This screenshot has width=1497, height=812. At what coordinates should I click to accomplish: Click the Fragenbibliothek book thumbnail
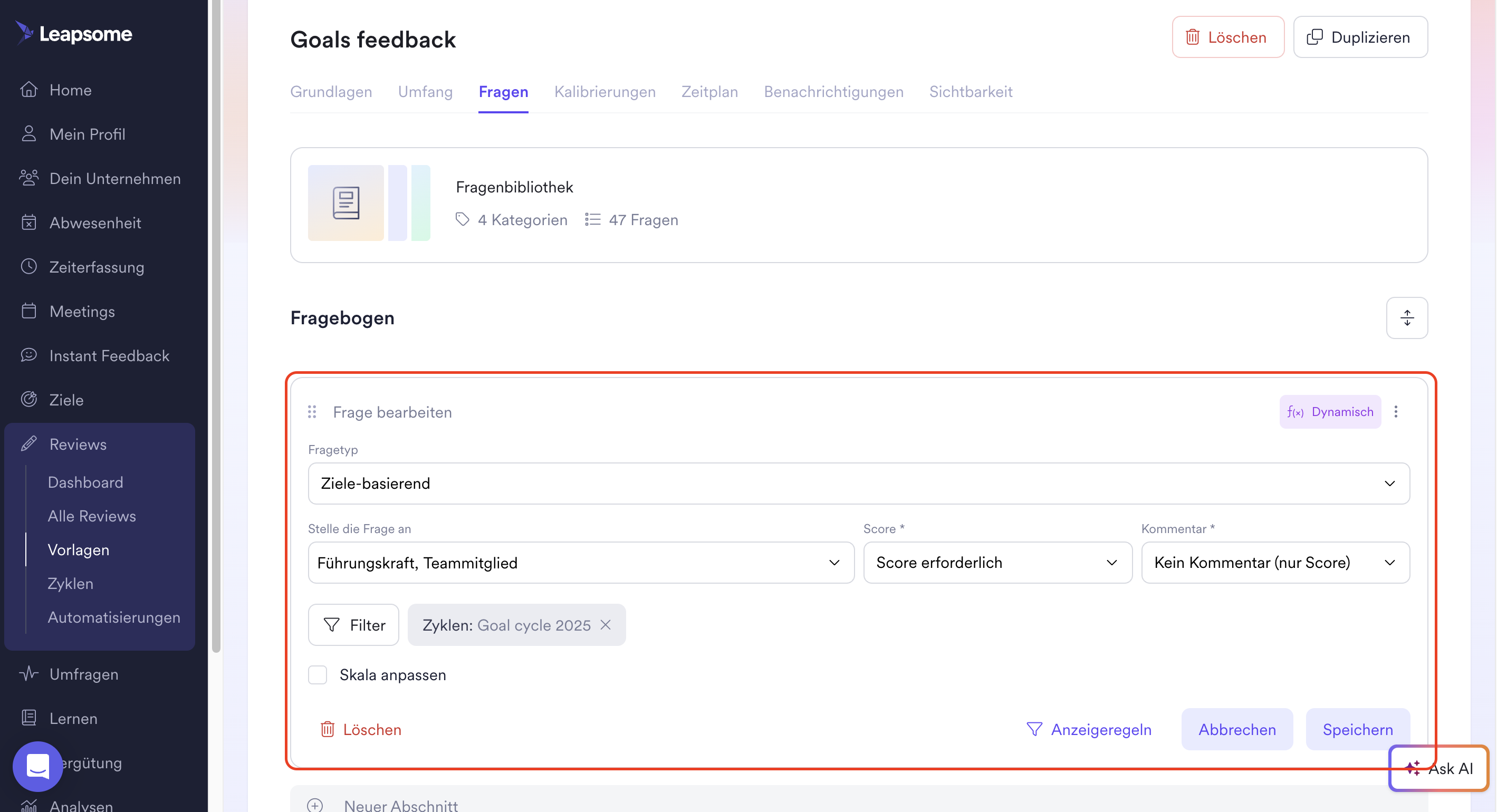pos(346,202)
